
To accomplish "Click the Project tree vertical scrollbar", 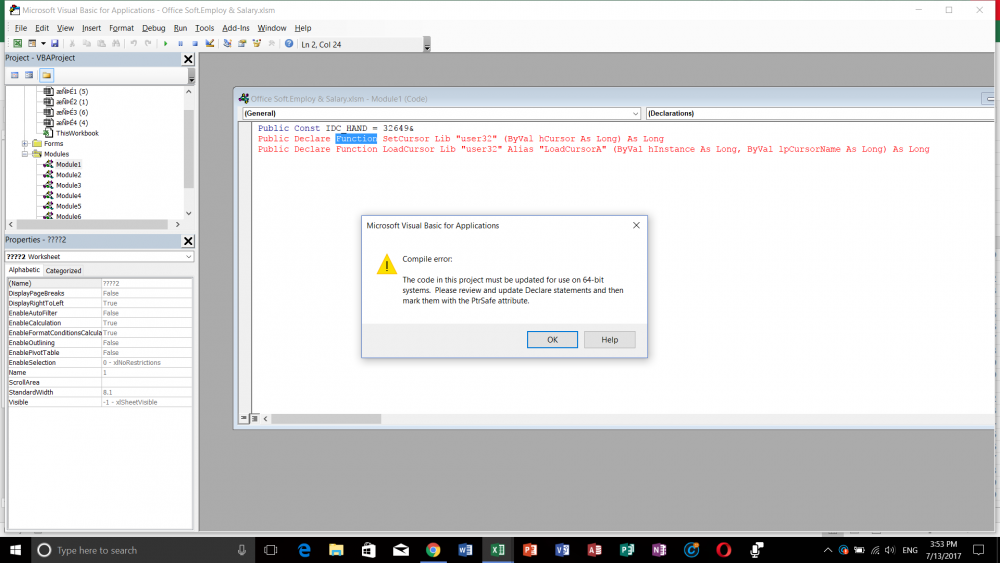I will (189, 150).
